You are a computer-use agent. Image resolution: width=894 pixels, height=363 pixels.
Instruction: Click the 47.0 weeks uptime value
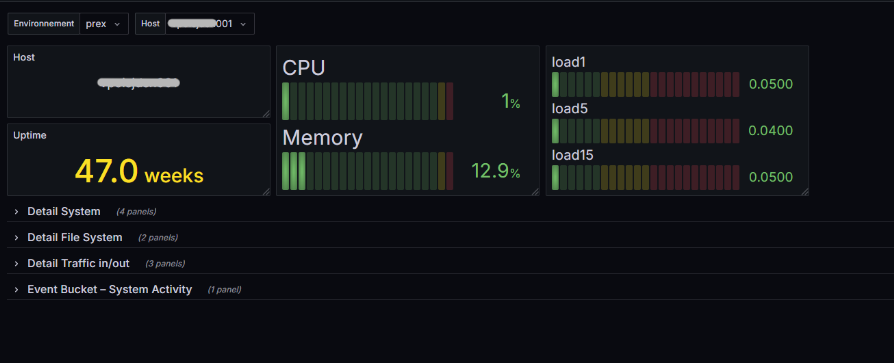click(139, 171)
